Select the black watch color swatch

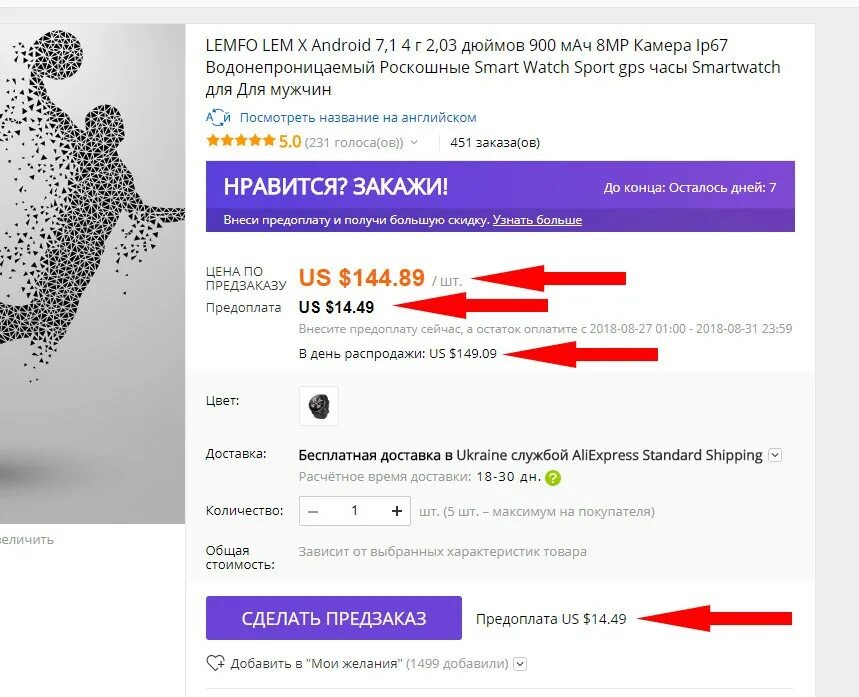point(319,406)
